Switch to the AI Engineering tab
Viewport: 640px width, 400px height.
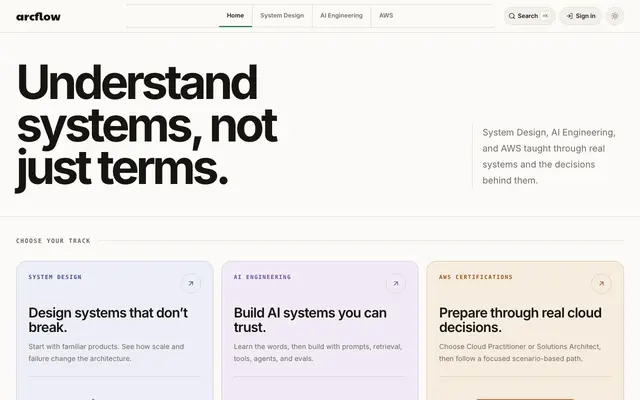(341, 16)
